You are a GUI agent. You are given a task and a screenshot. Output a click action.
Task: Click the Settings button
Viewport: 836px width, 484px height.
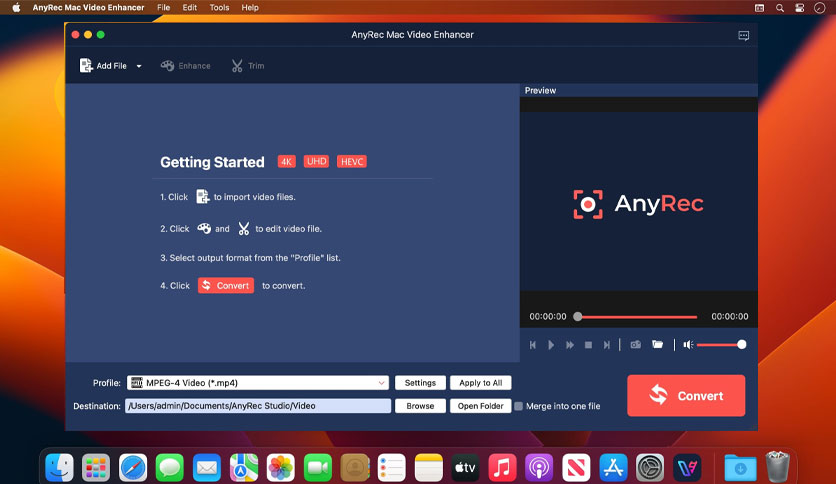point(420,383)
